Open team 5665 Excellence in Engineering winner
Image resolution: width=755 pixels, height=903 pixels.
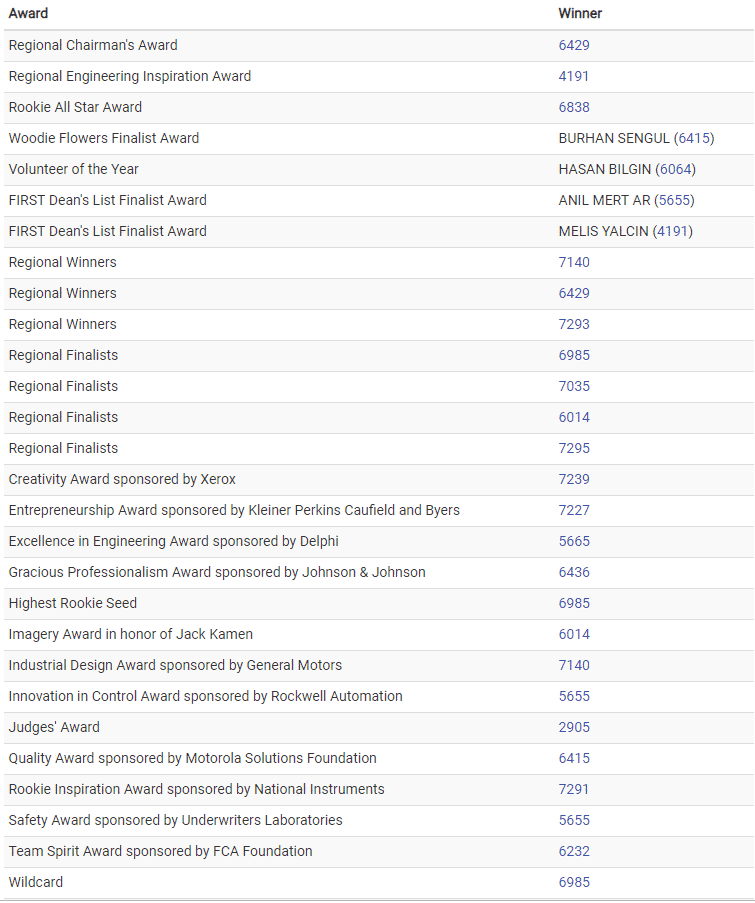pyautogui.click(x=574, y=542)
